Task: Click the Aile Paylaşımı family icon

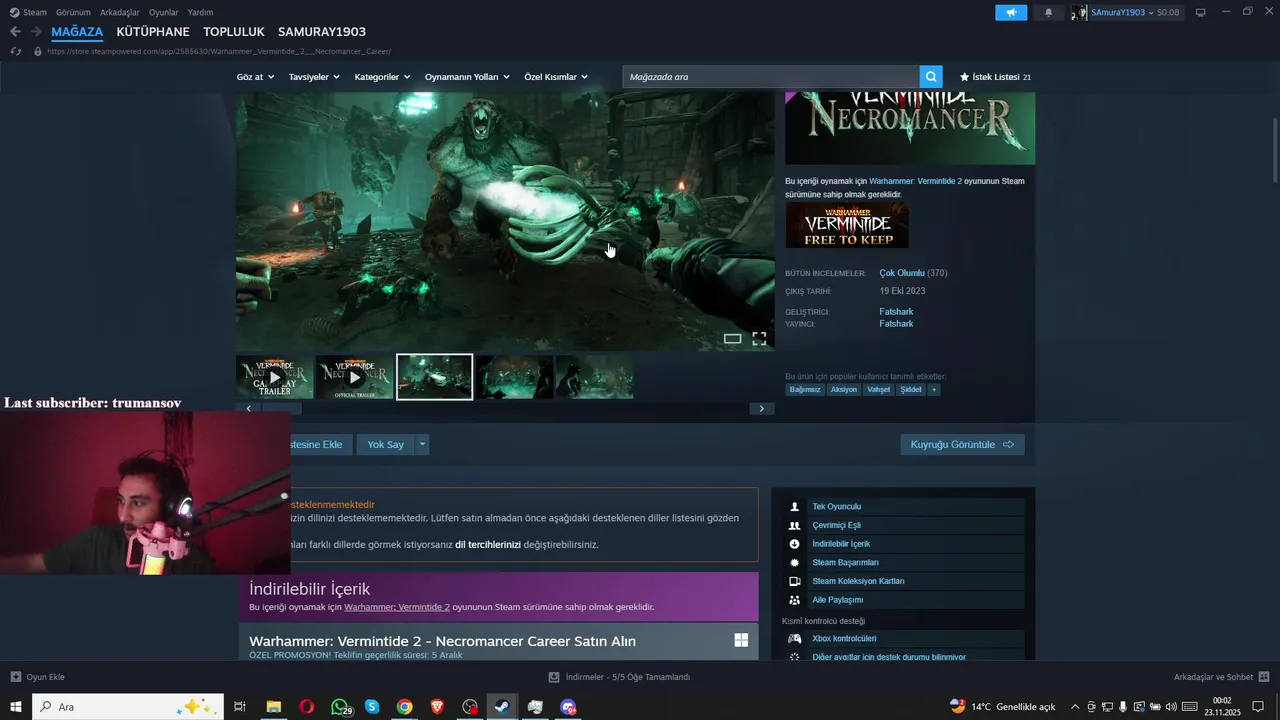Action: pos(794,600)
